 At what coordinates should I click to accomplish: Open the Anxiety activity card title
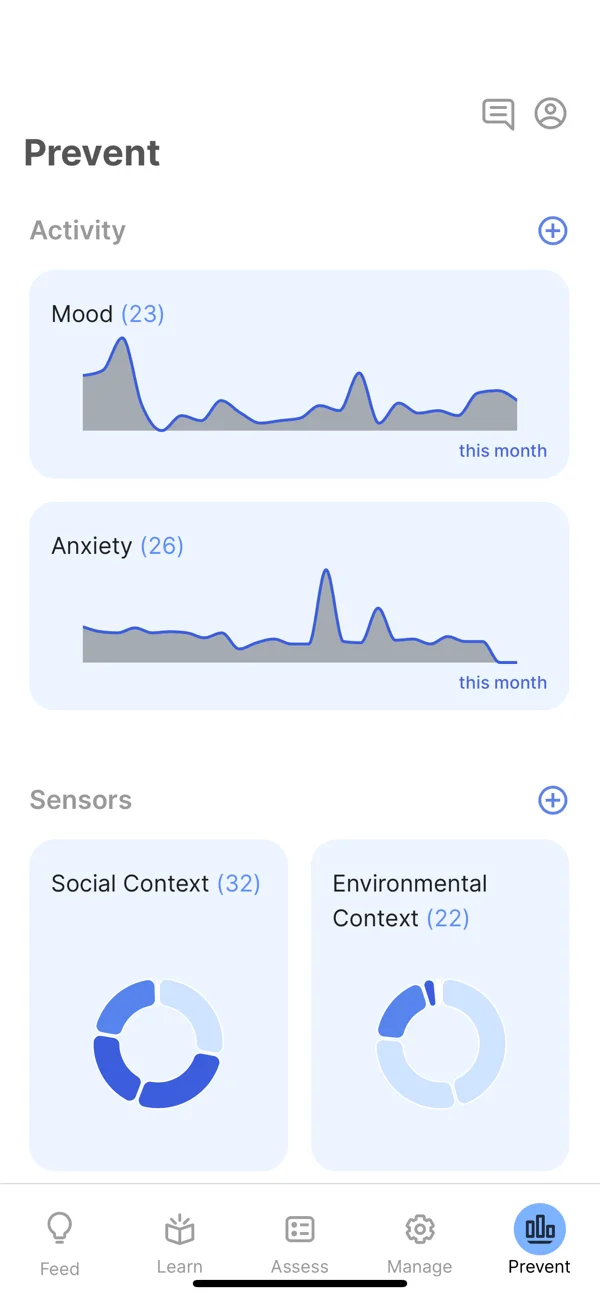[92, 546]
